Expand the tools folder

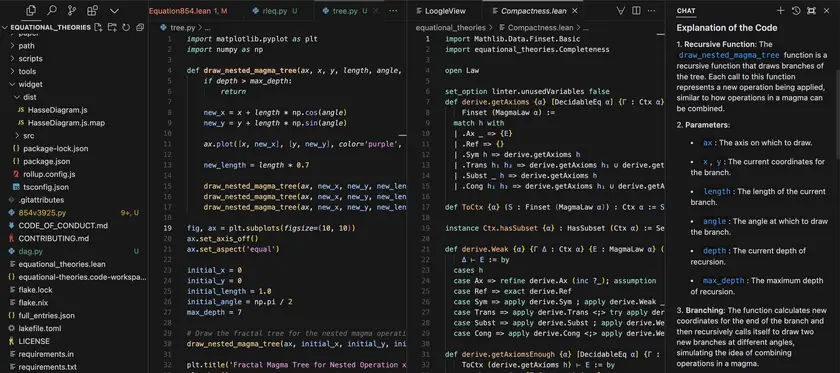(74, 72)
